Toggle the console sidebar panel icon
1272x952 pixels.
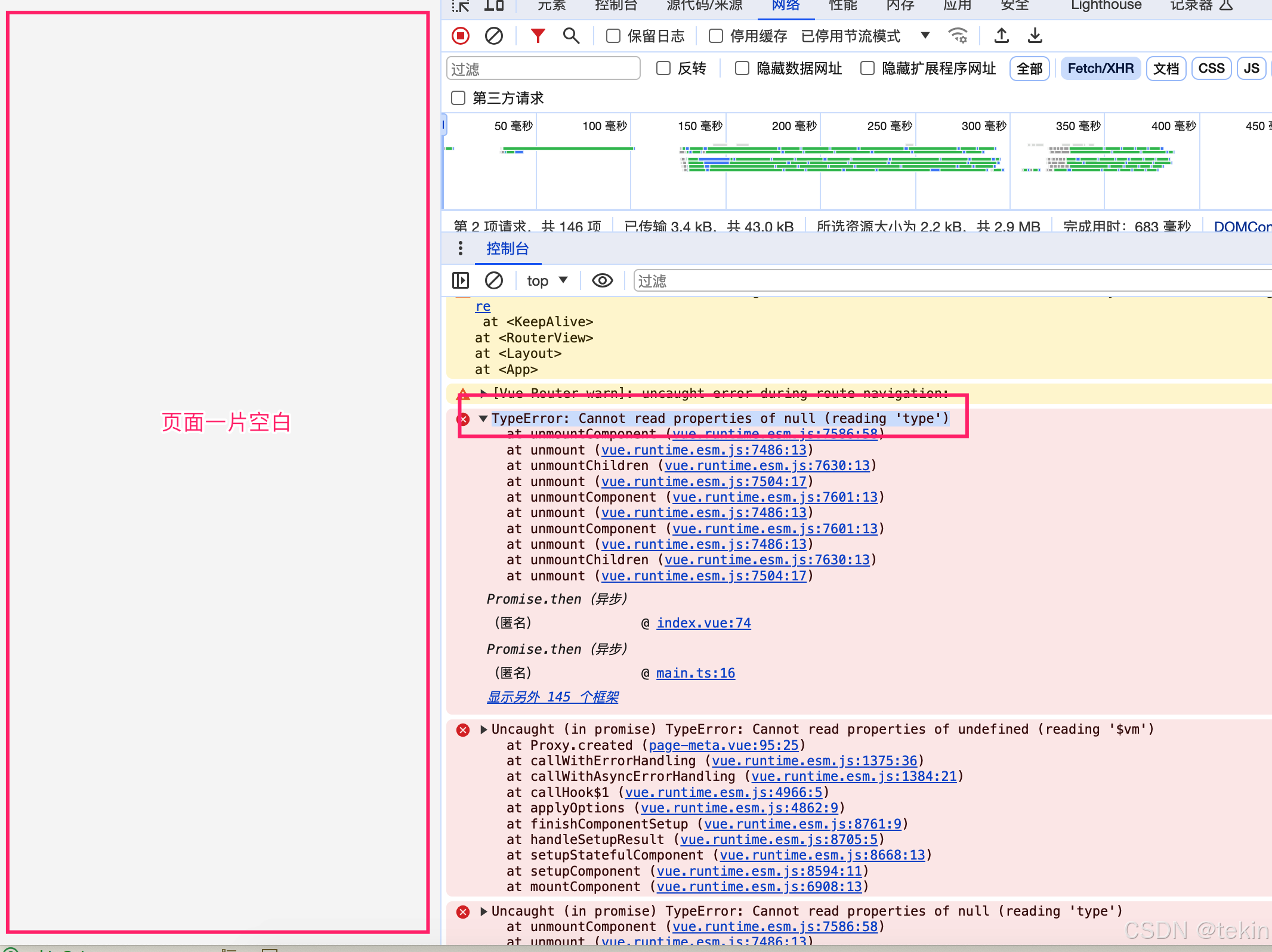pos(460,280)
